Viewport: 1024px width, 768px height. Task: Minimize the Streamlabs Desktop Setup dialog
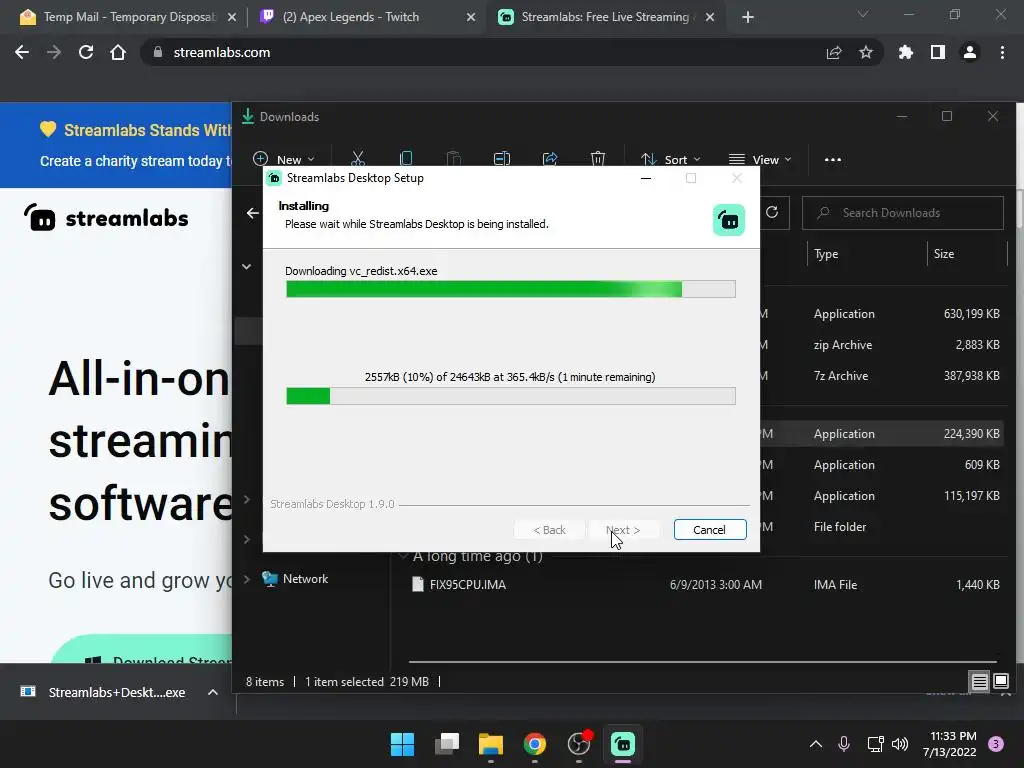(x=646, y=178)
